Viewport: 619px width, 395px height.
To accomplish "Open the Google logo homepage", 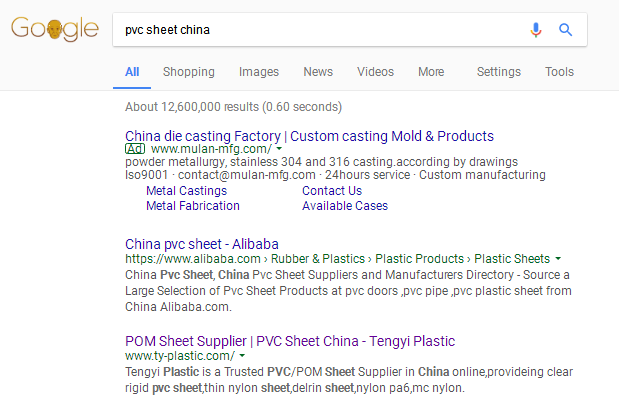I will [54, 29].
